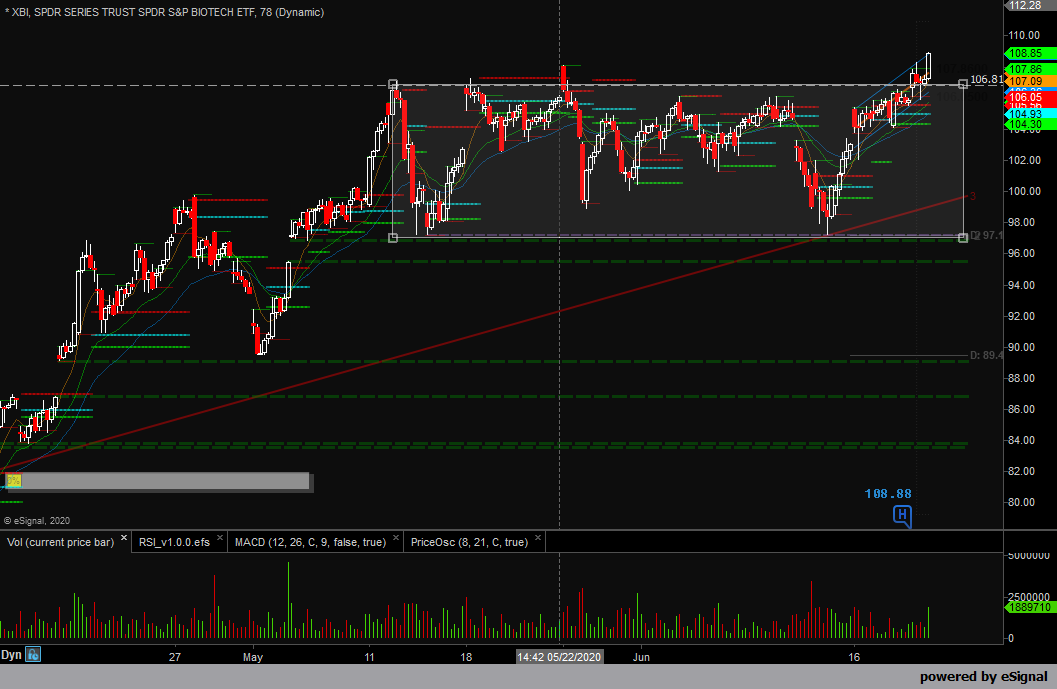Close the MACD study tab
Screen dimensions: 1057x689
pyautogui.click(x=396, y=538)
